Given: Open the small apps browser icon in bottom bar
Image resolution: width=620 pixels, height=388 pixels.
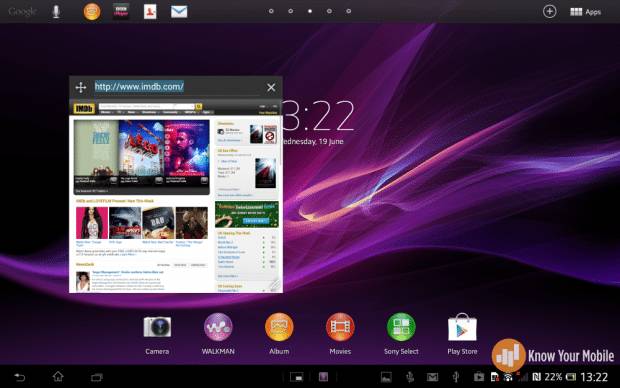Looking at the screenshot, I should pyautogui.click(x=297, y=377).
